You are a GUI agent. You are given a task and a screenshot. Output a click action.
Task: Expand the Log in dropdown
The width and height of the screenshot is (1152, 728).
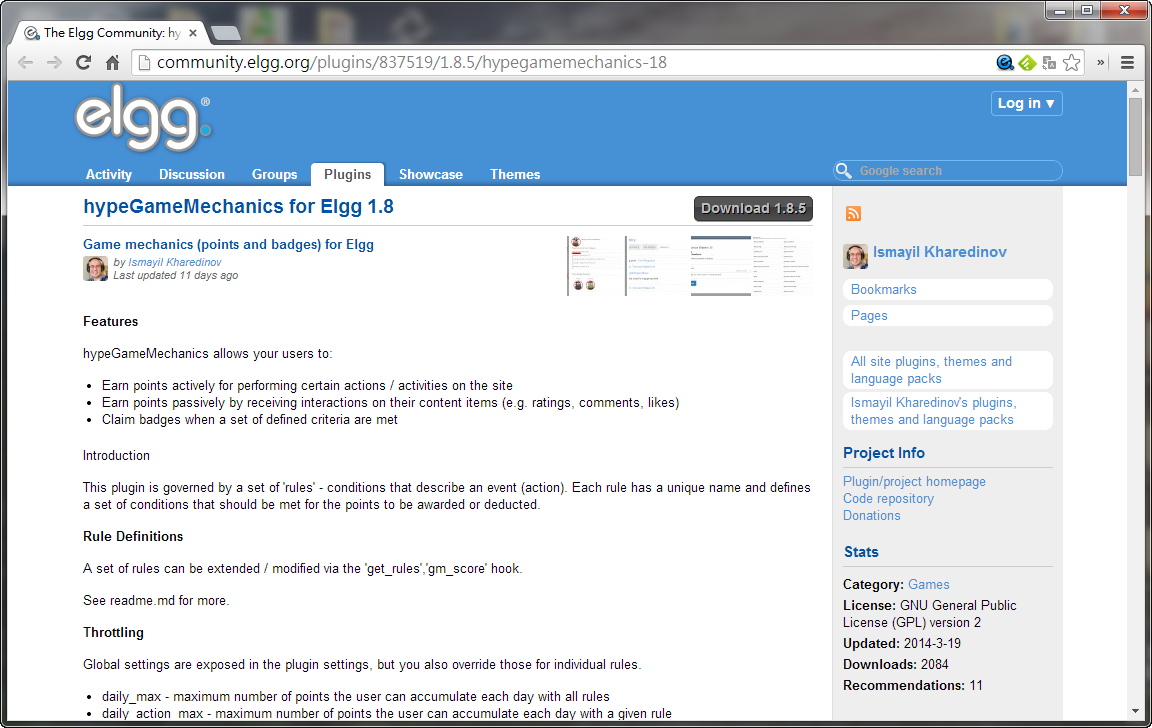pyautogui.click(x=1027, y=103)
